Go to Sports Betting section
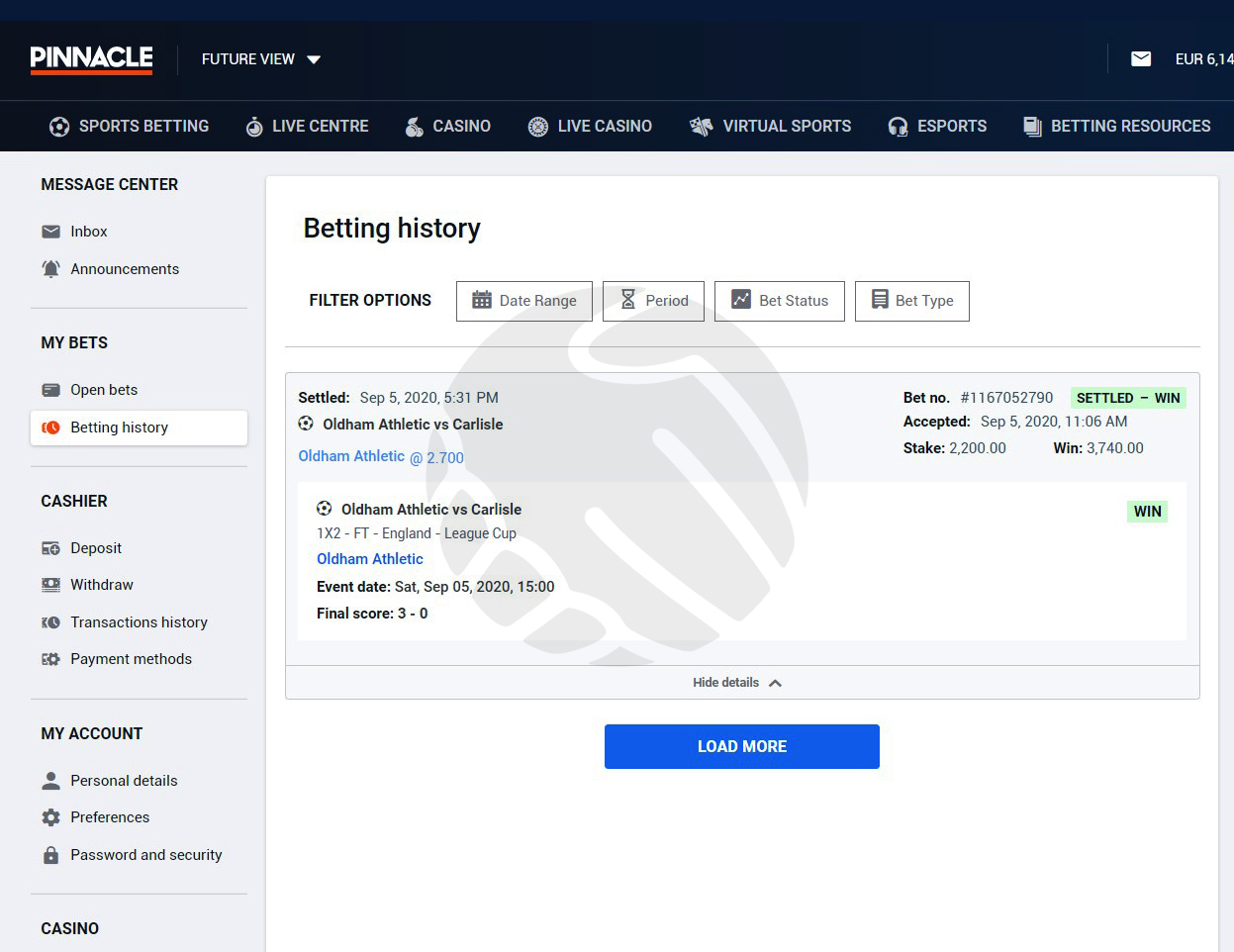Viewport: 1234px width, 952px height. click(130, 127)
